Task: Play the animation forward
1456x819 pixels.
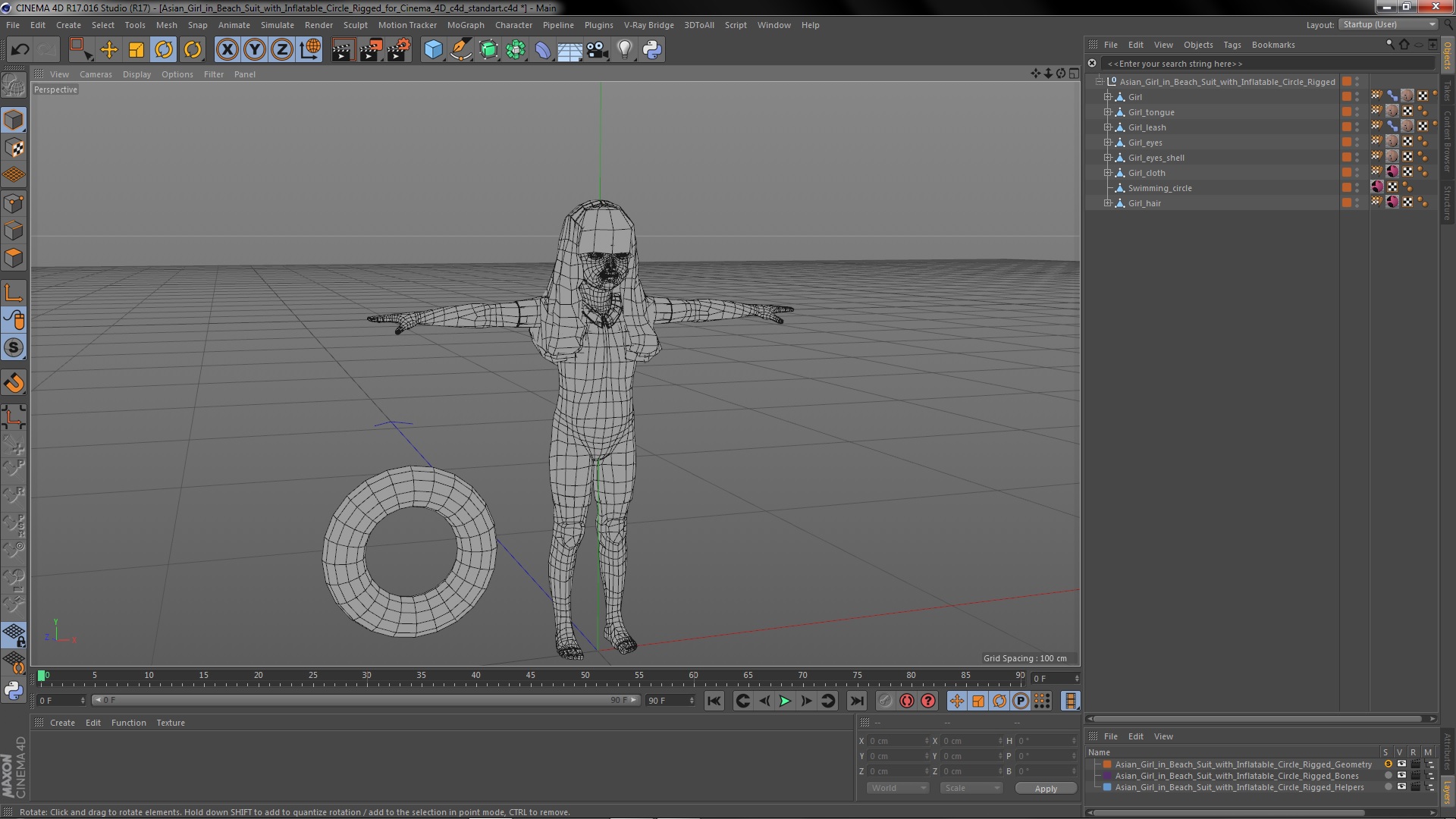Action: [785, 701]
